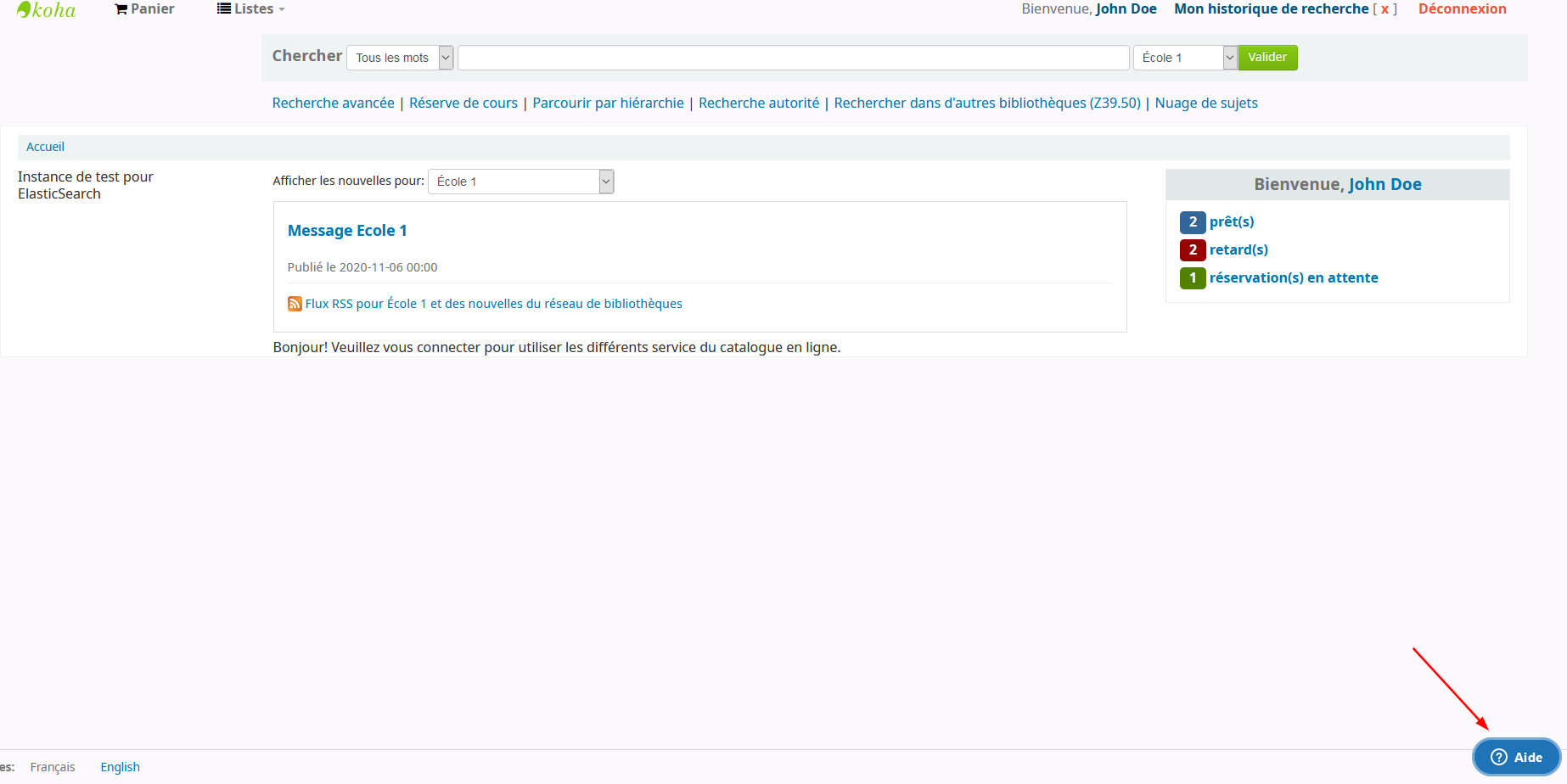Expand the Tous les mots search type dropdown
This screenshot has width=1567, height=784.
(400, 58)
